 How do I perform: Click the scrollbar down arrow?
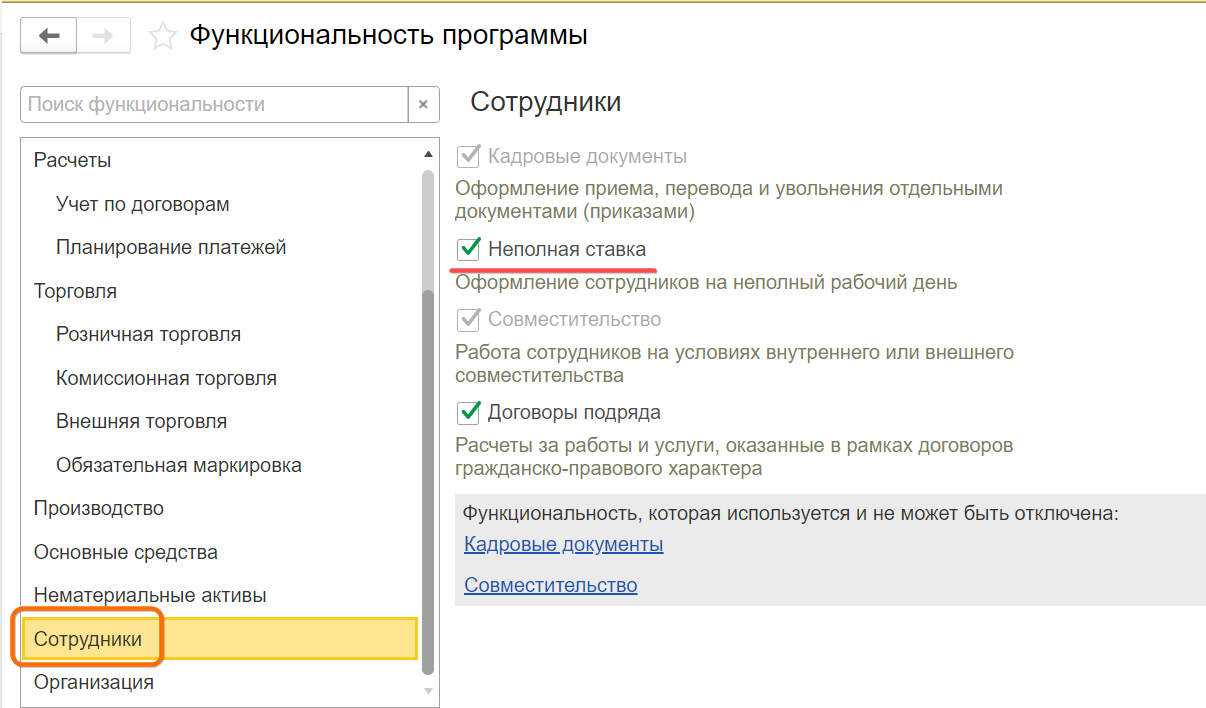click(429, 691)
